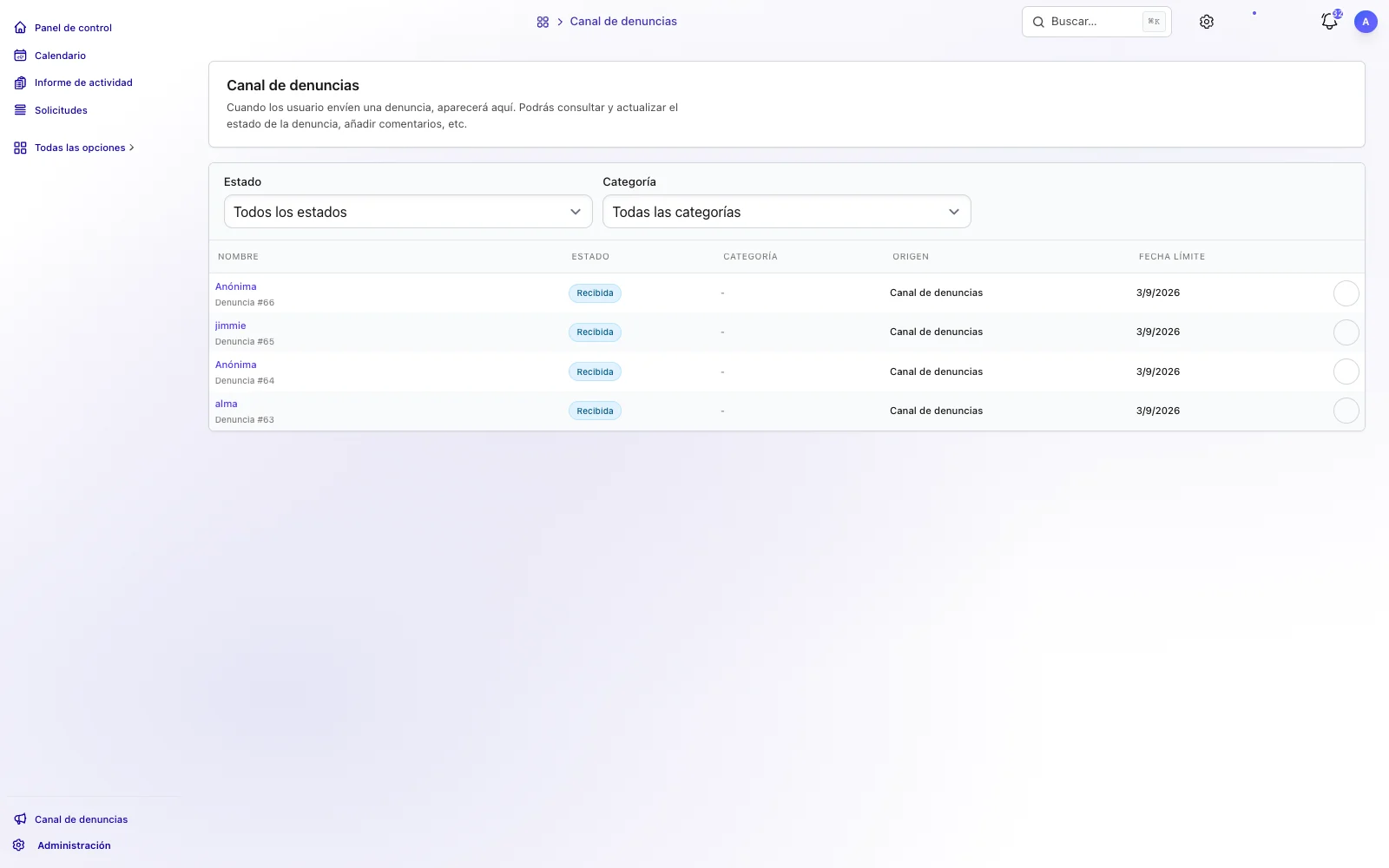Image resolution: width=1389 pixels, height=868 pixels.
Task: Click the text Denuncia #64
Action: [x=245, y=381]
